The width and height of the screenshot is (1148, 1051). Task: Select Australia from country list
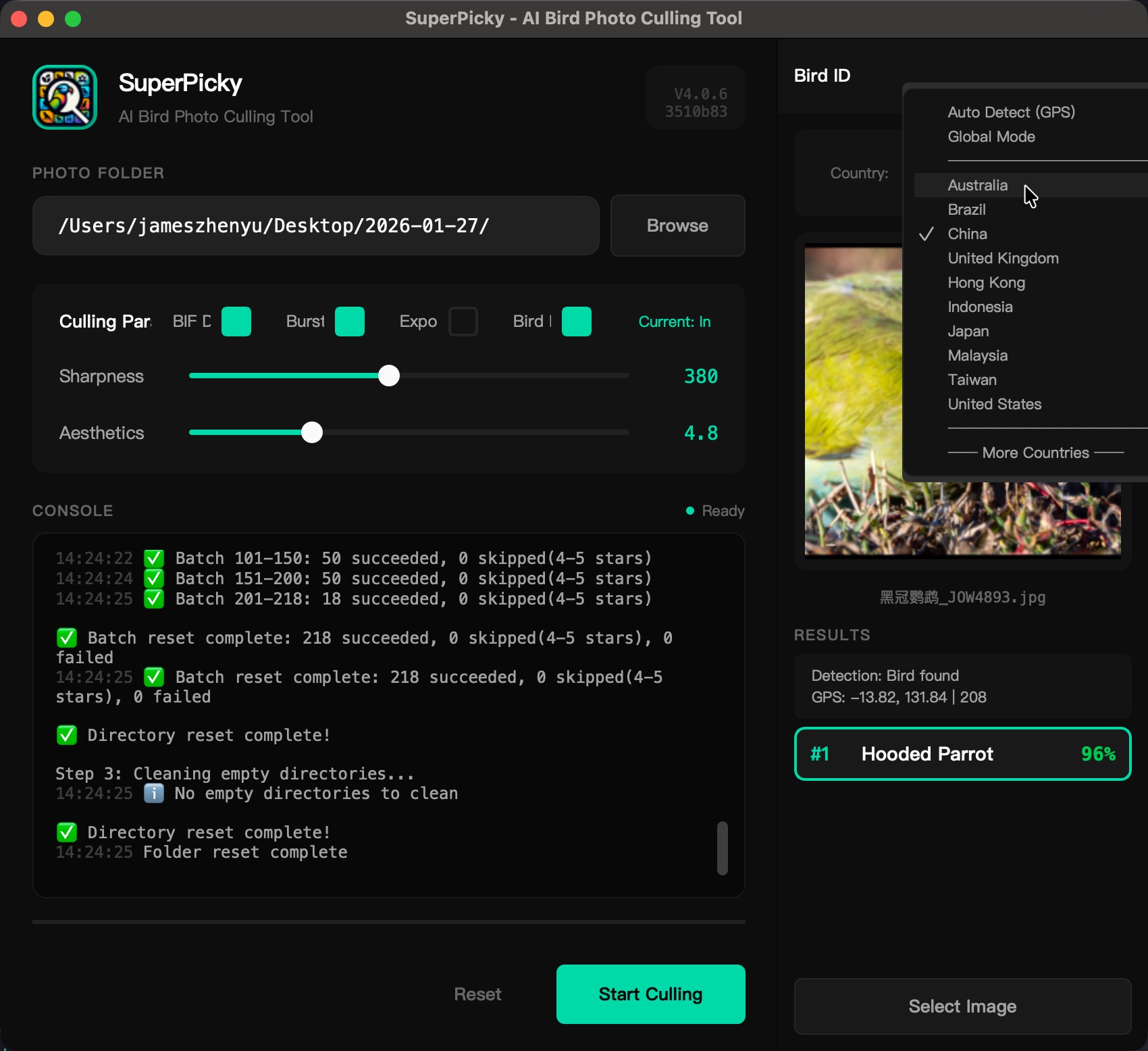(x=977, y=185)
